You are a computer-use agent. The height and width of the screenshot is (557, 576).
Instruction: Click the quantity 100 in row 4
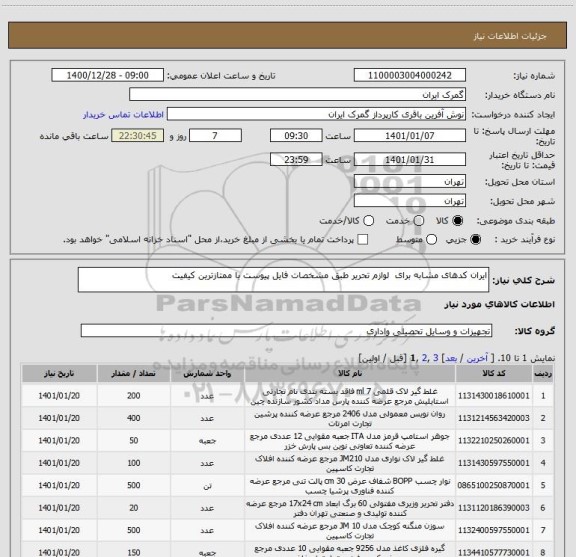[x=134, y=463]
